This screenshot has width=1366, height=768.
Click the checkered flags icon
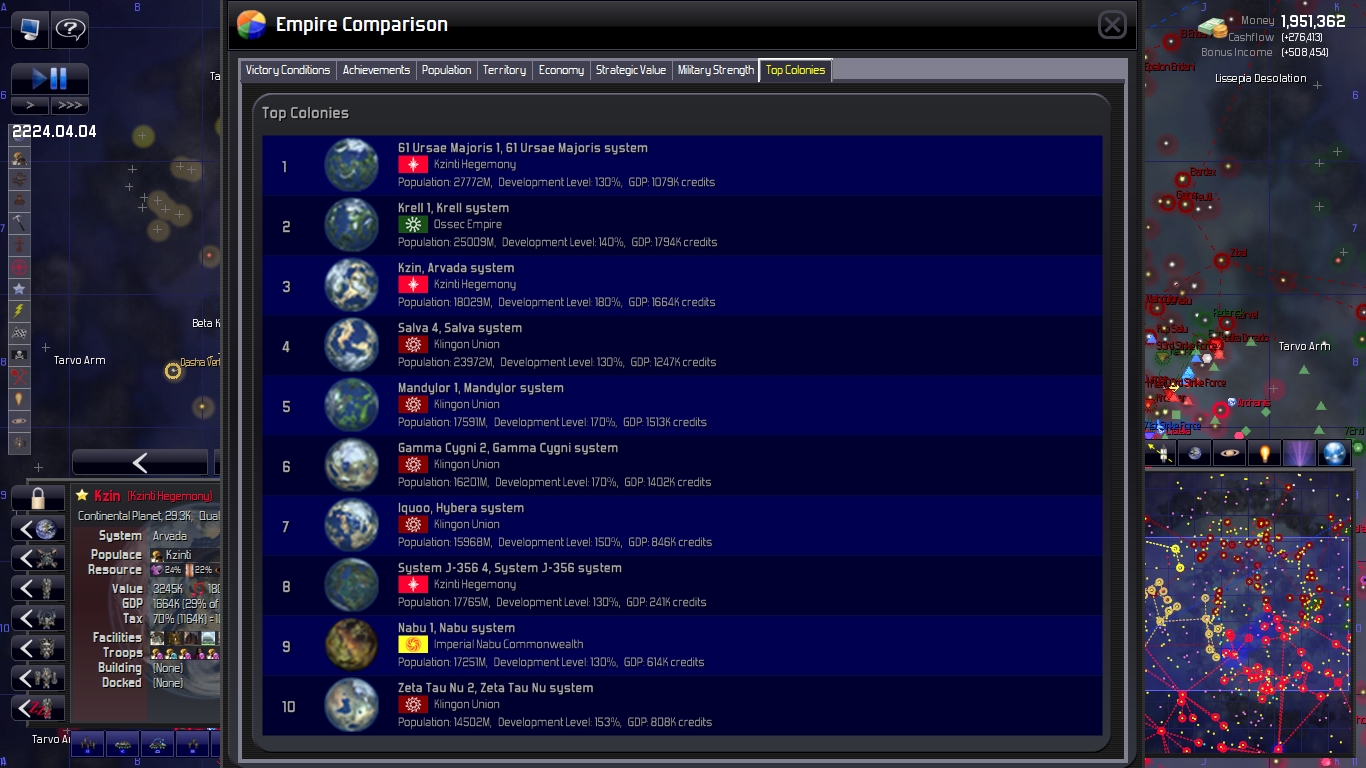(x=19, y=333)
